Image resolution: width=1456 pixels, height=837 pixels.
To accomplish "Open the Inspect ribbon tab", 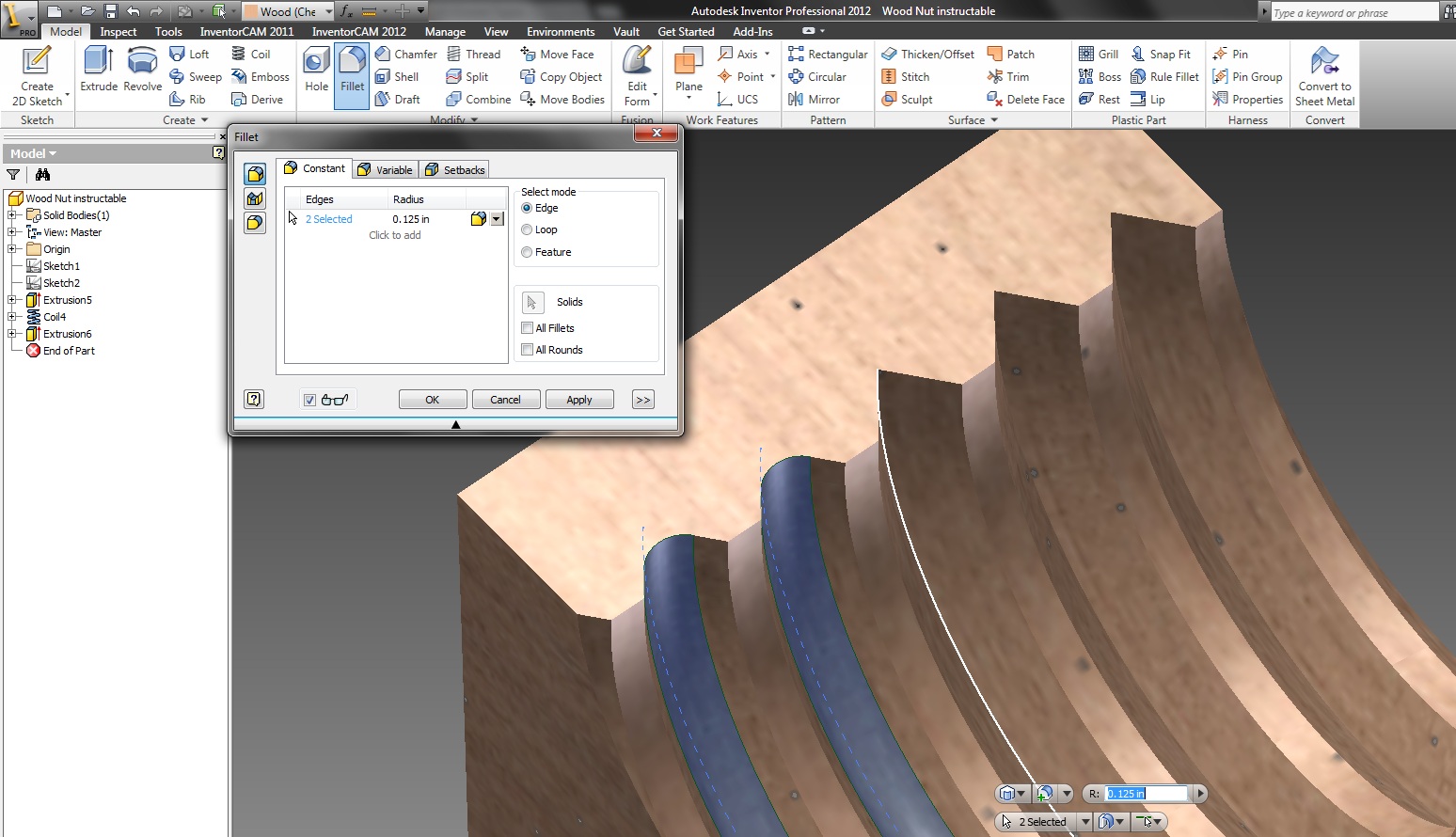I will pyautogui.click(x=119, y=32).
